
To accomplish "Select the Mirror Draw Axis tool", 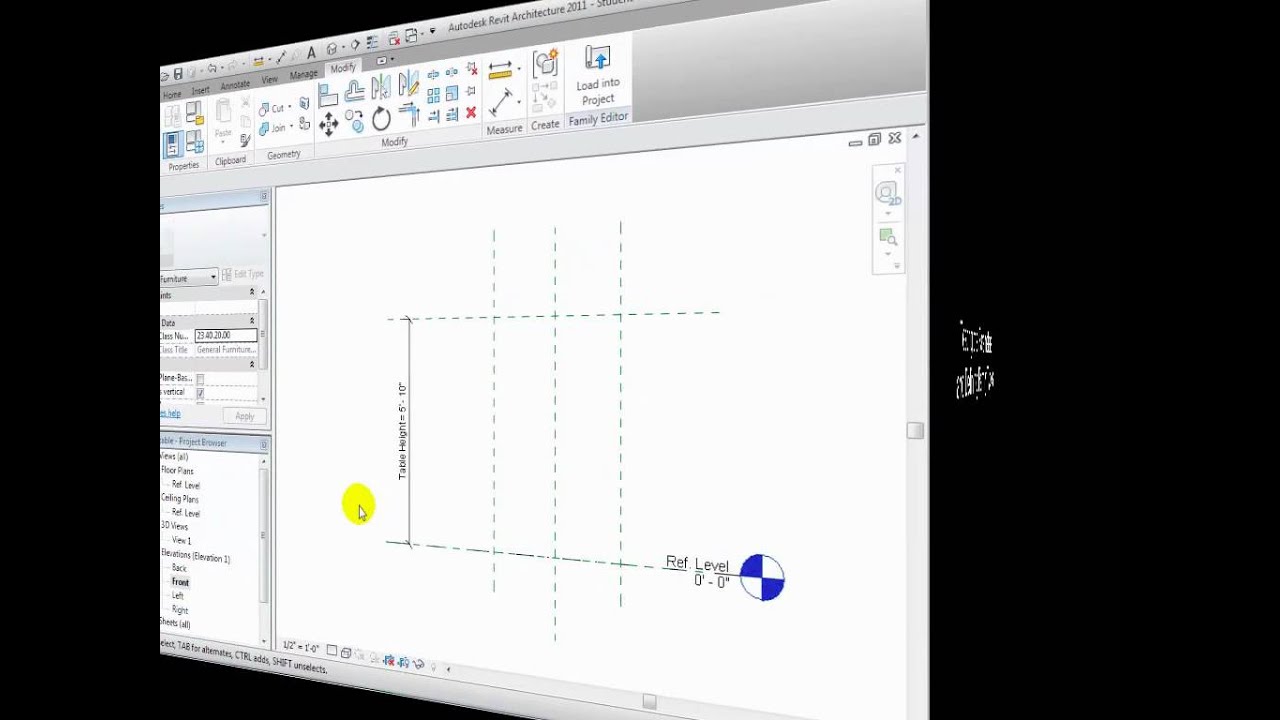I will coord(409,83).
